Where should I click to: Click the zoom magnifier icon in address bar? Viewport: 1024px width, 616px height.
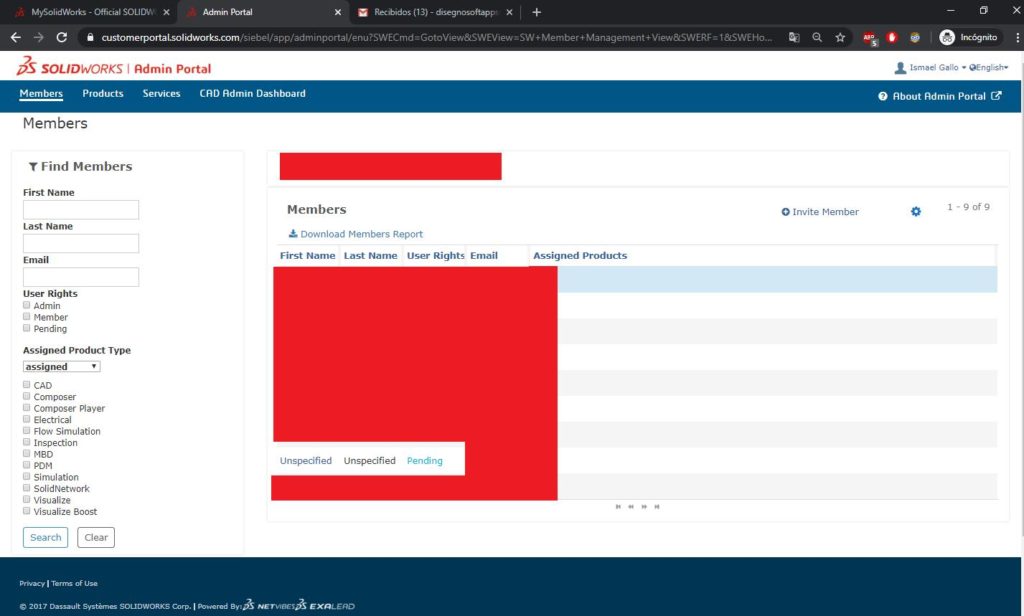pyautogui.click(x=817, y=37)
